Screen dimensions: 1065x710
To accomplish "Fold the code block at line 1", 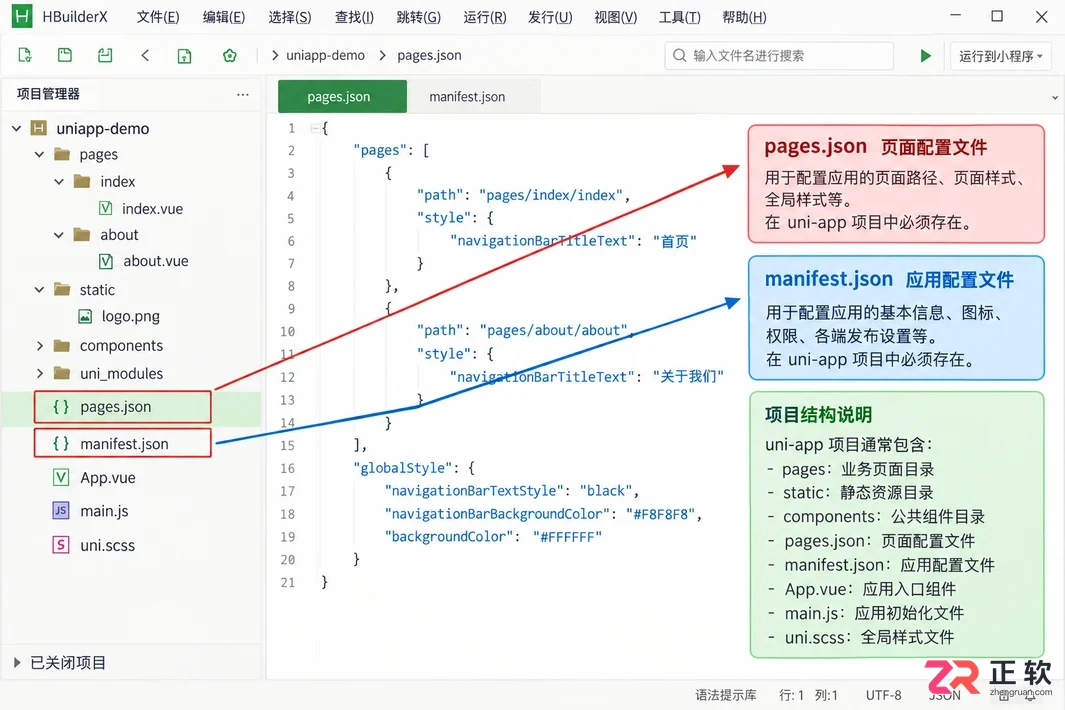I will click(x=314, y=128).
